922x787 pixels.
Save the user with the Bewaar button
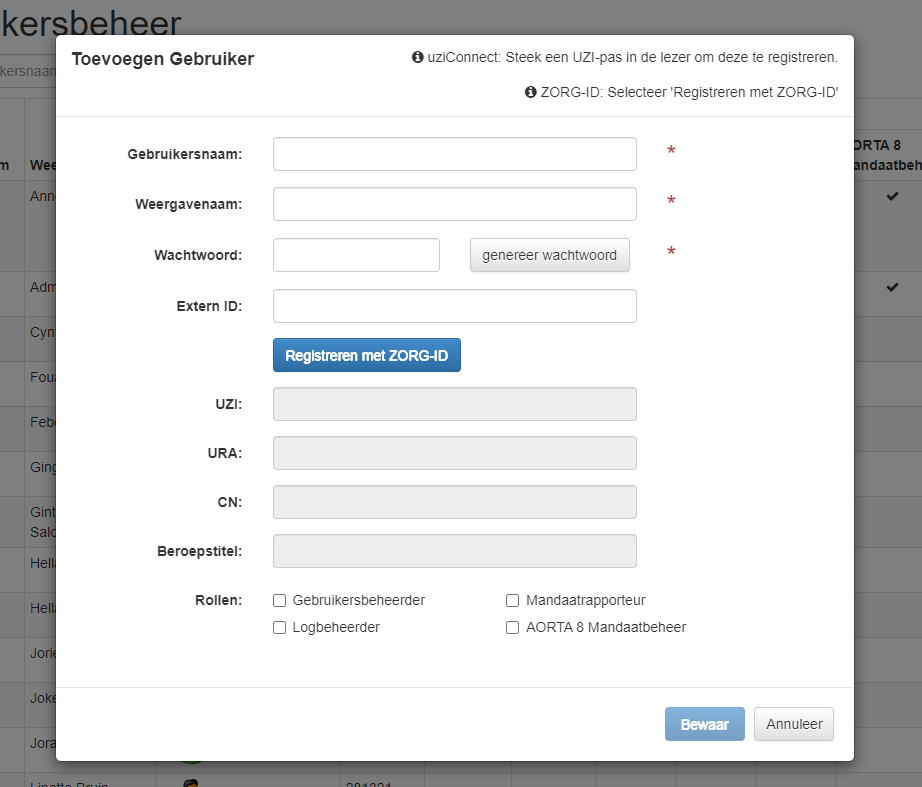pos(704,724)
